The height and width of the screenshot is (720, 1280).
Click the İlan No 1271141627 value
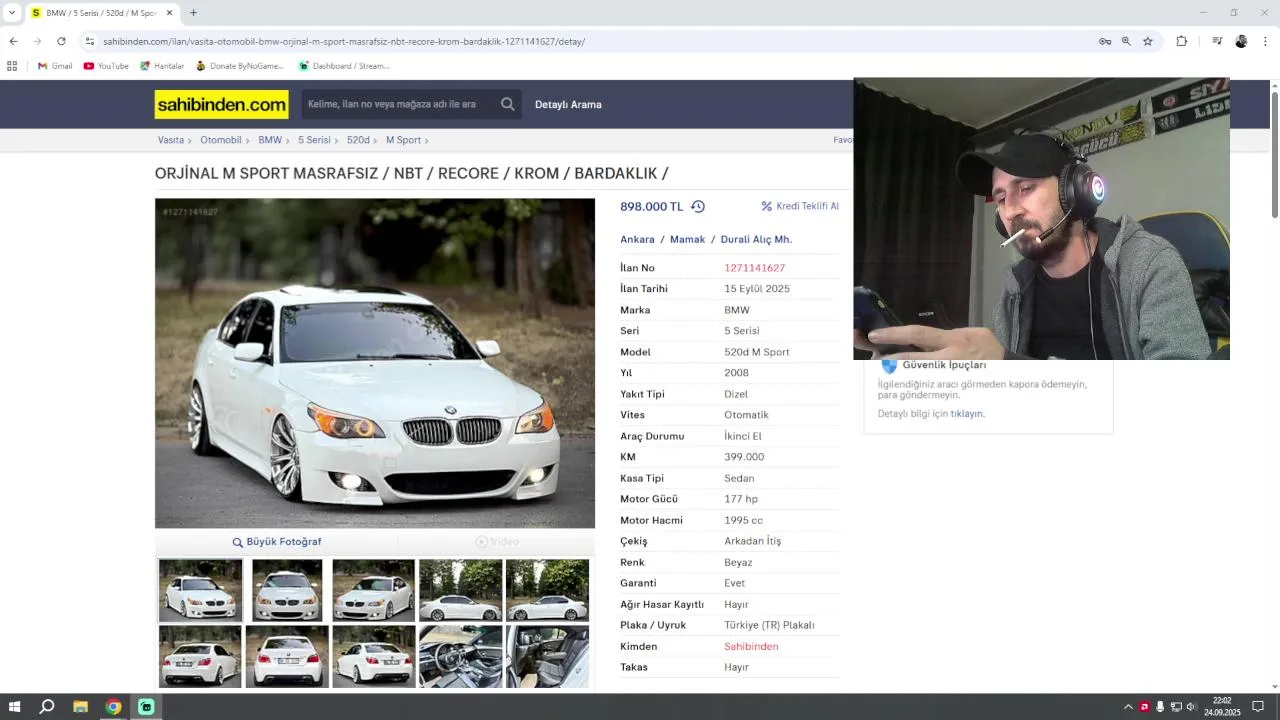(754, 268)
